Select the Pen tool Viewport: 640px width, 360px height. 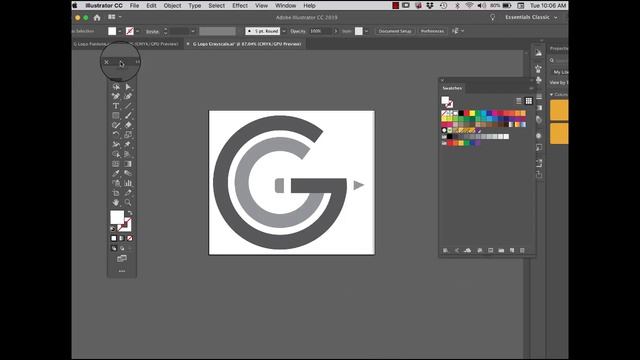116,96
